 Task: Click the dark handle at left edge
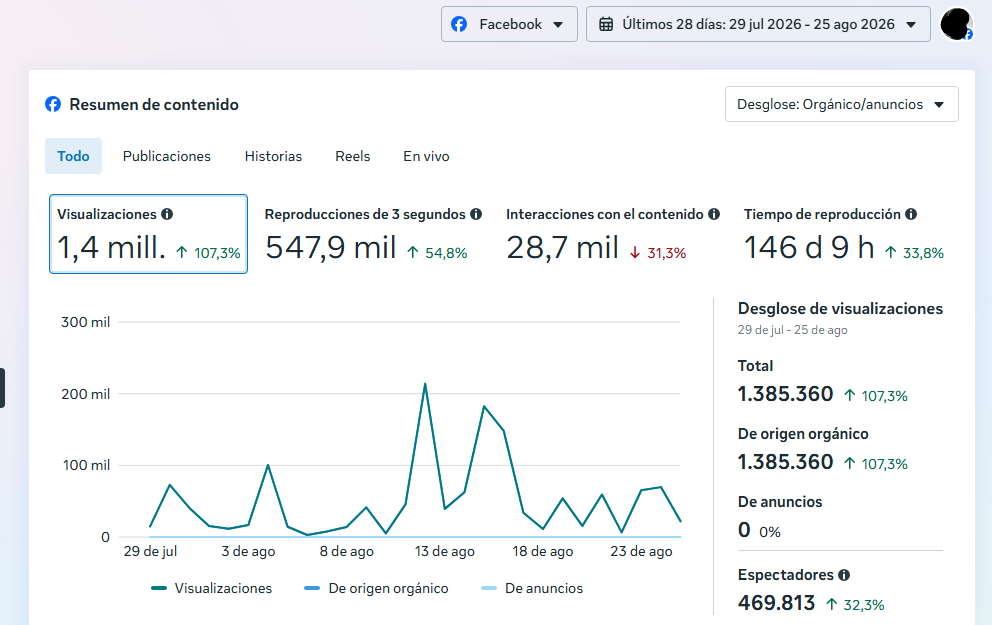[2, 388]
